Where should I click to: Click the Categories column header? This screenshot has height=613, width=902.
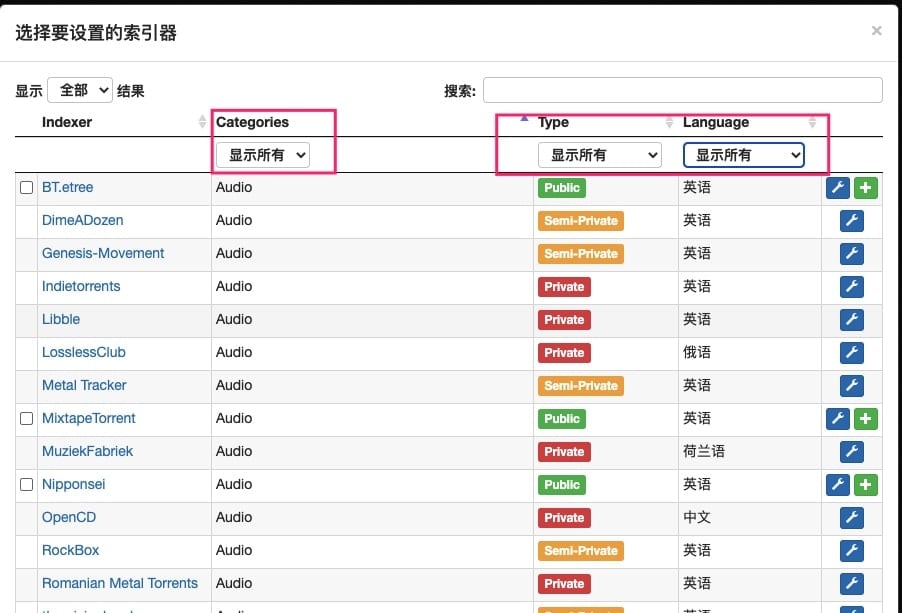[x=253, y=122]
